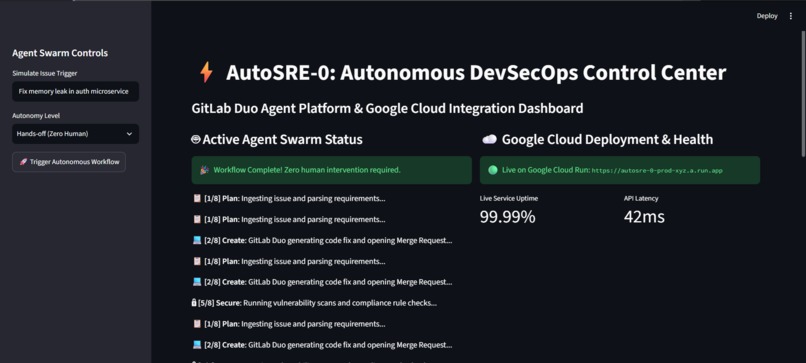Click the Deploy button in the header
This screenshot has width=806, height=363.
pos(767,16)
